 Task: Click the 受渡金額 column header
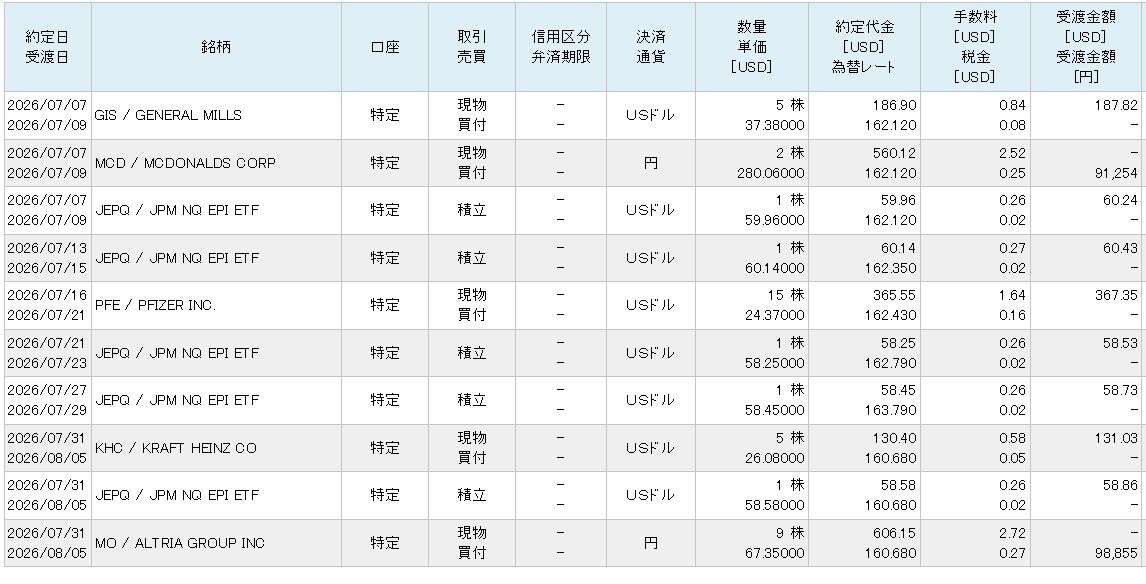click(1085, 47)
